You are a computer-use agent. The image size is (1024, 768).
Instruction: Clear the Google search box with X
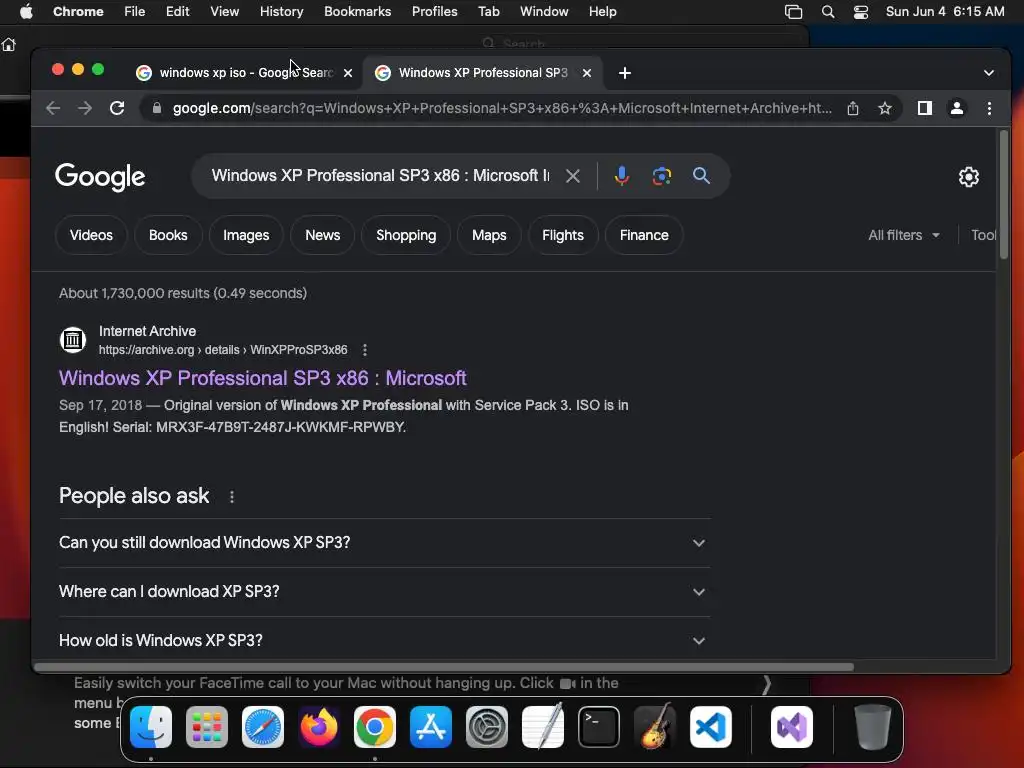coord(573,176)
